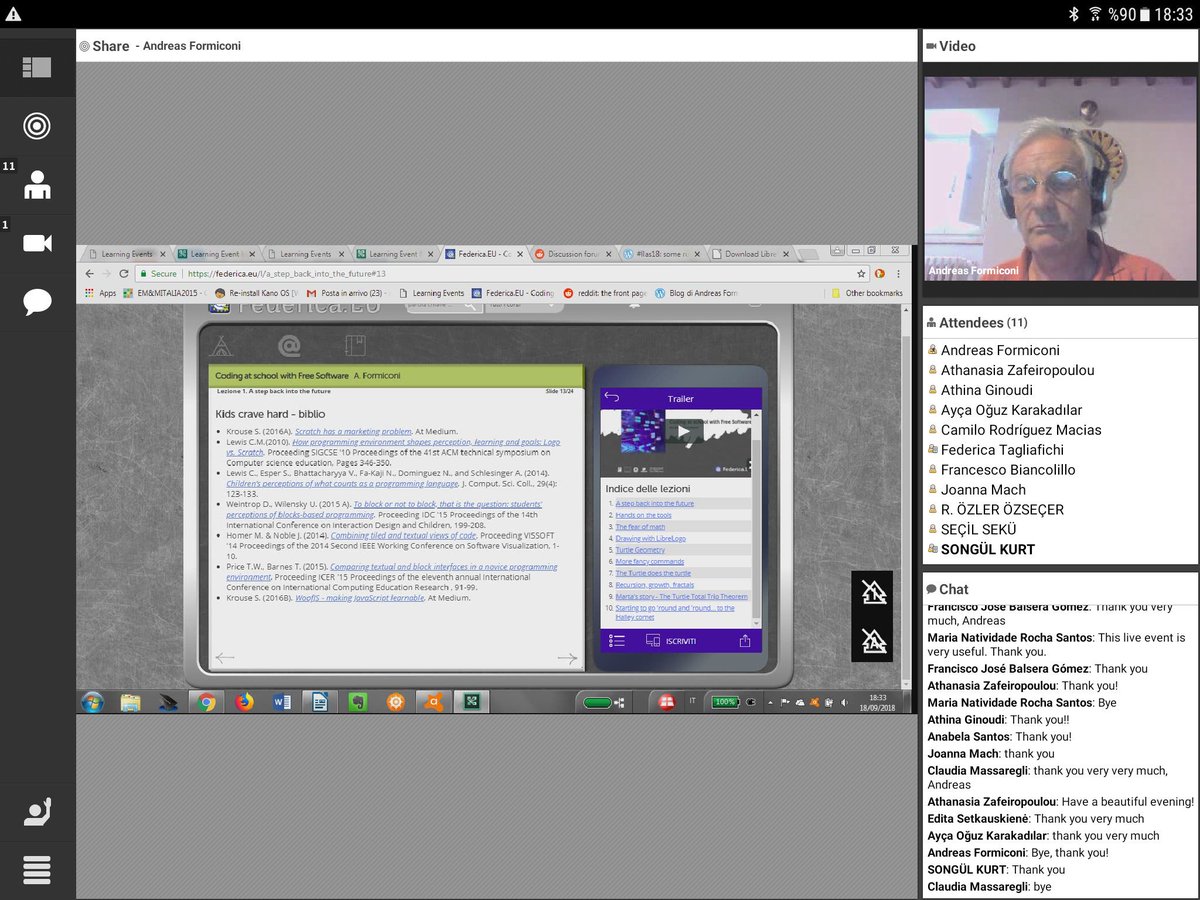The height and width of the screenshot is (900, 1200).
Task: Tap the raise hand status icon
Action: [37, 812]
